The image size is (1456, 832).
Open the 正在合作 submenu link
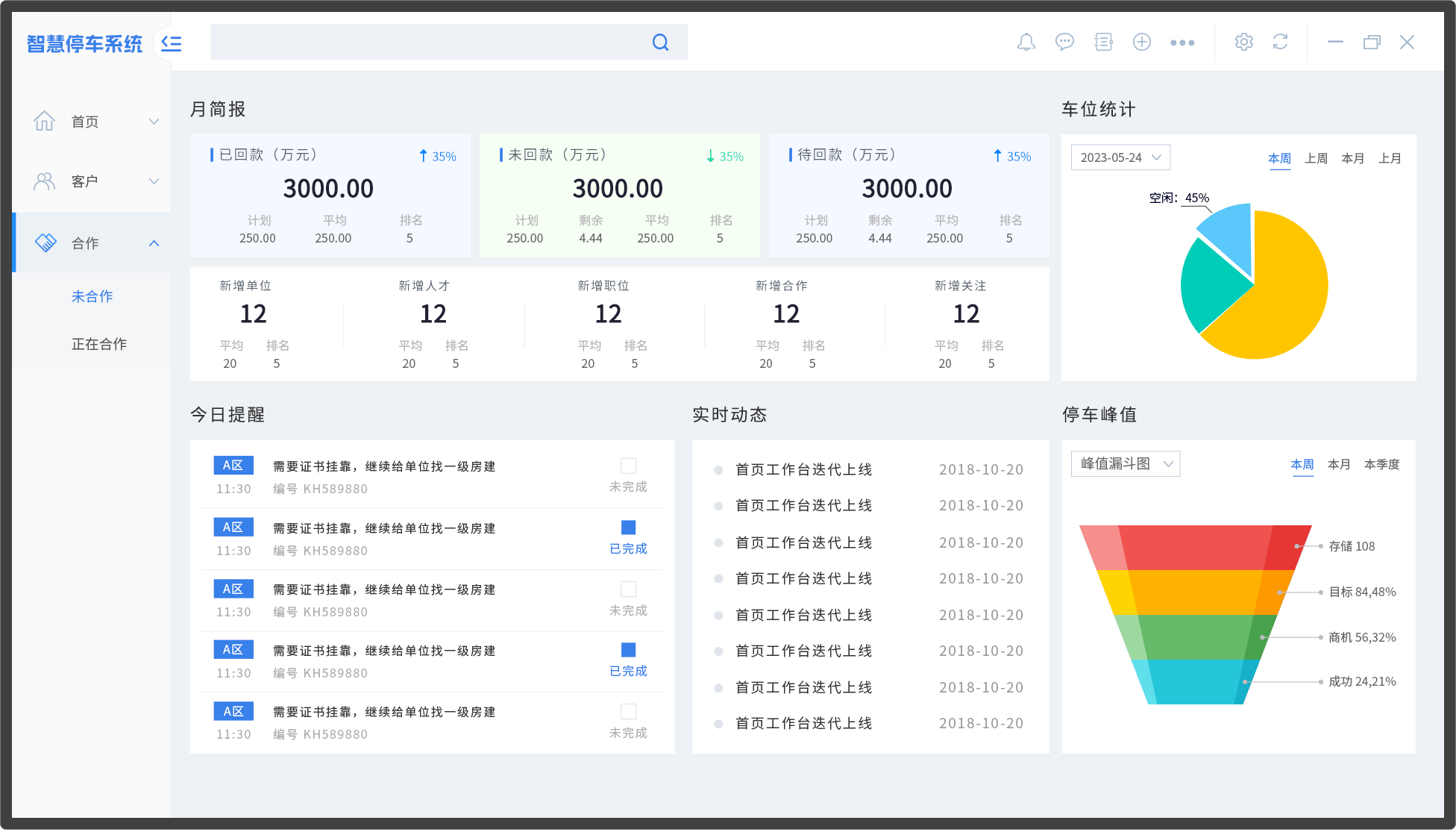(x=99, y=344)
